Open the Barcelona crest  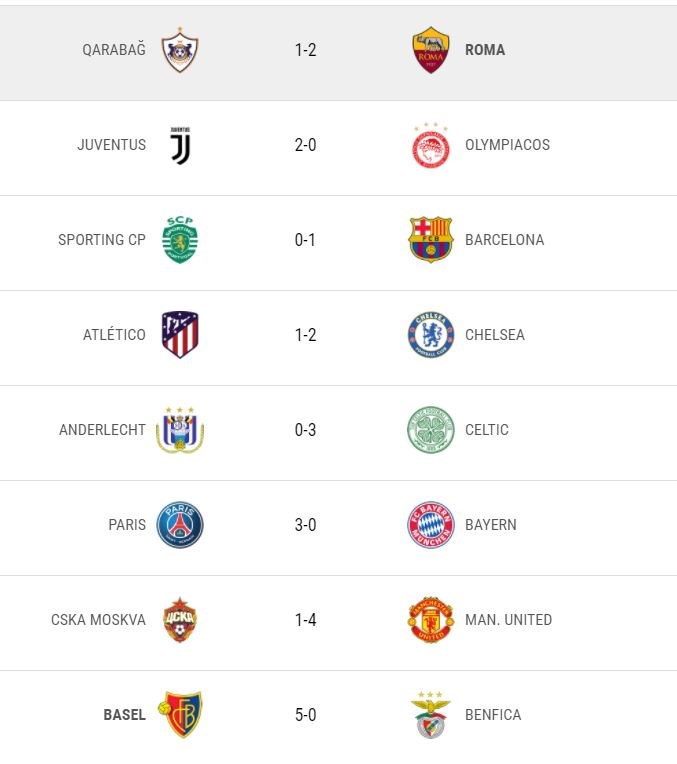[431, 240]
